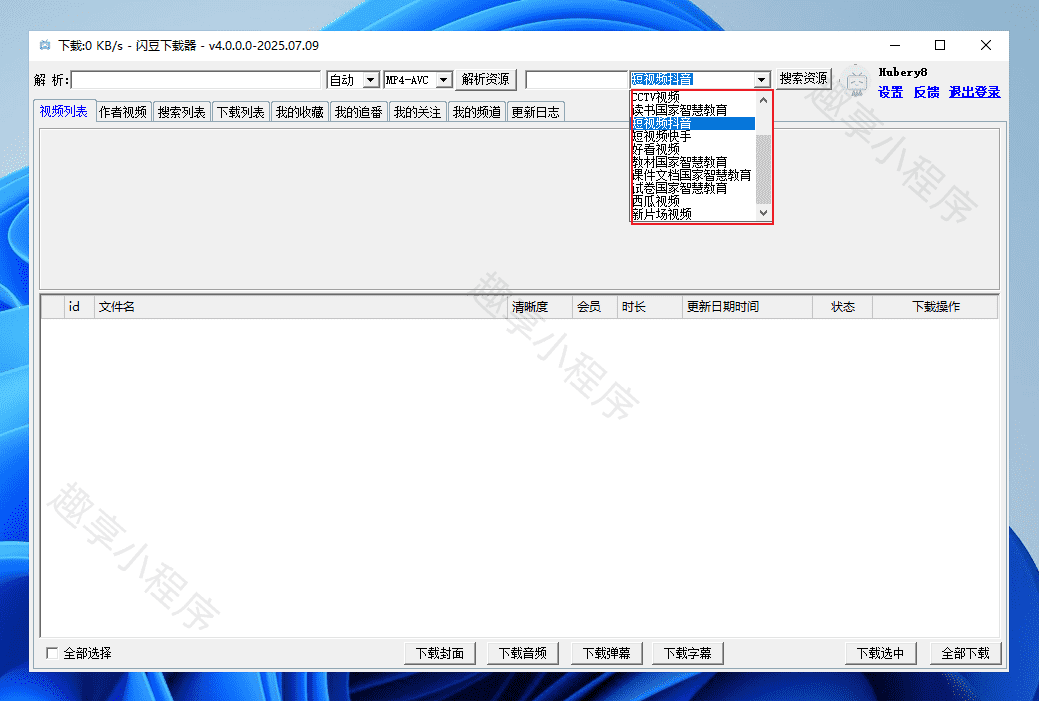Select 新片场视频 in the dropdown list
Image resolution: width=1039 pixels, height=701 pixels.
point(692,214)
